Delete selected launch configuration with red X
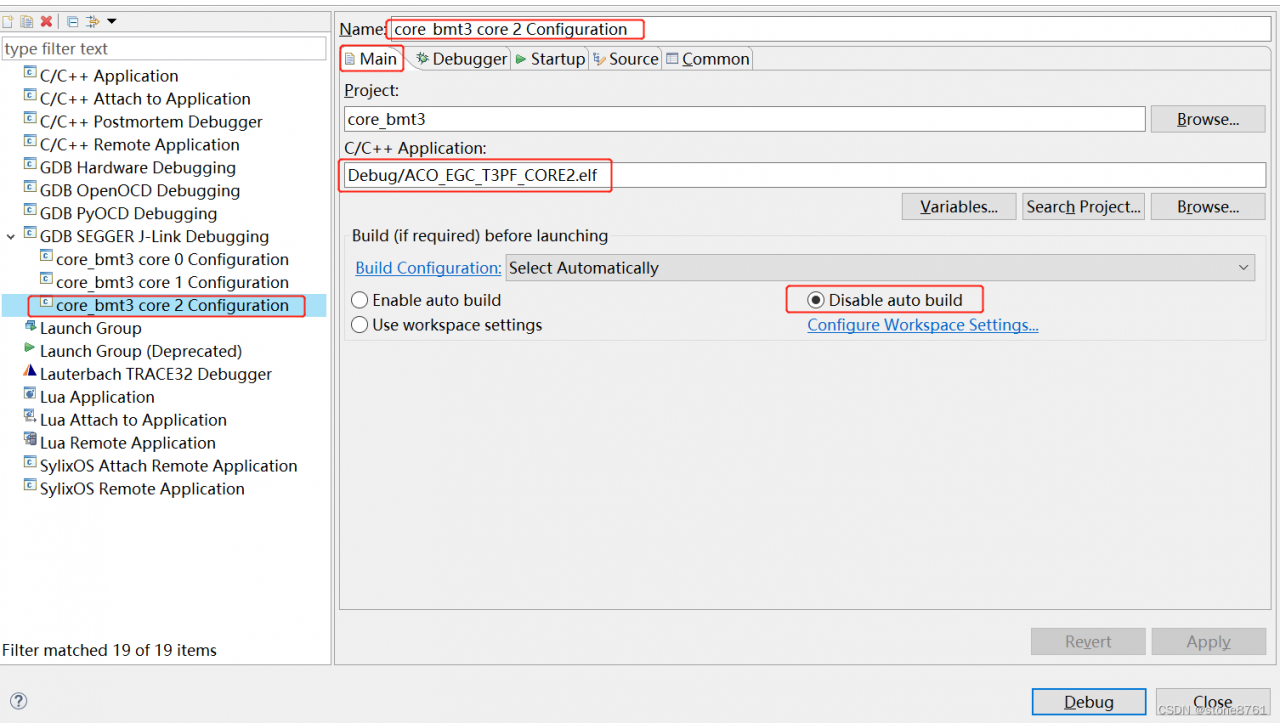The width and height of the screenshot is (1280, 723). click(x=46, y=21)
